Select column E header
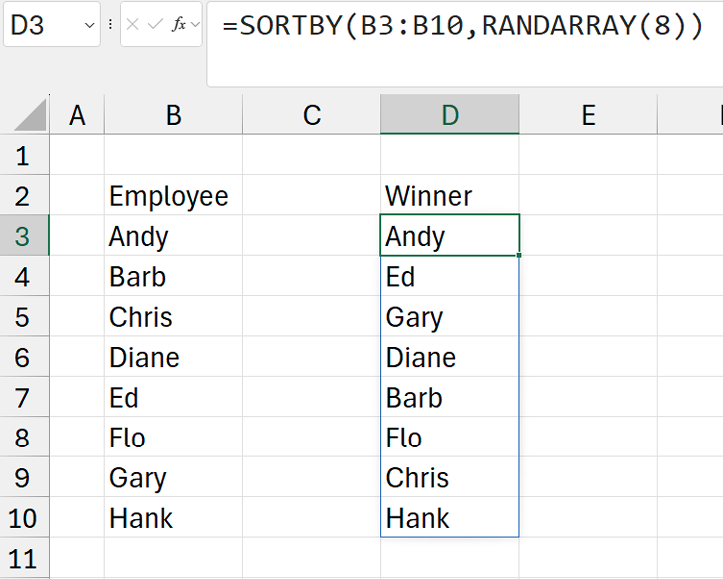 tap(588, 116)
